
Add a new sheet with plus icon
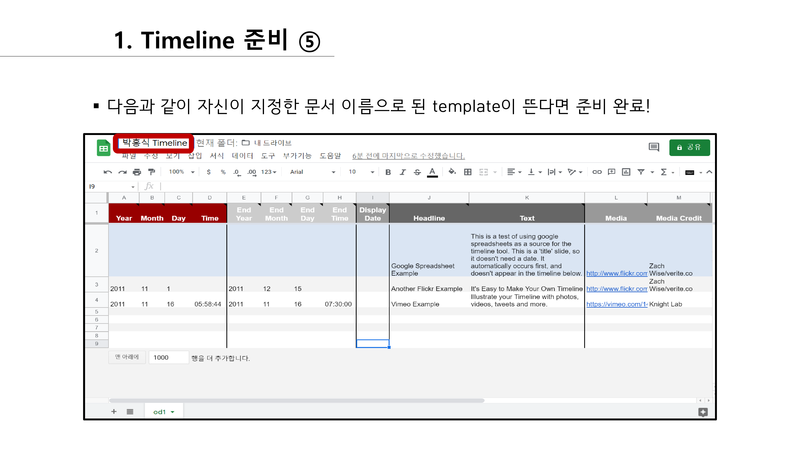[x=114, y=412]
